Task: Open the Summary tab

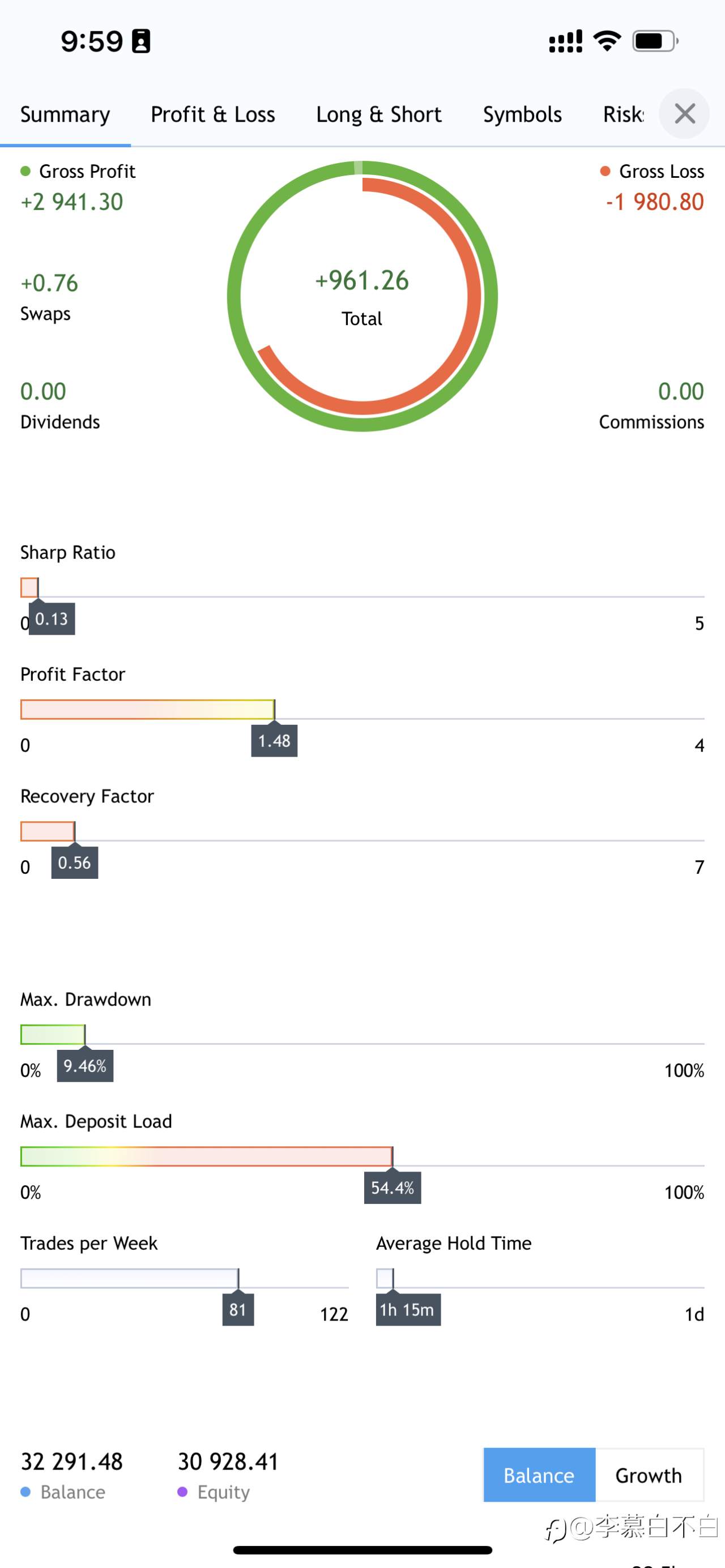Action: coord(65,114)
